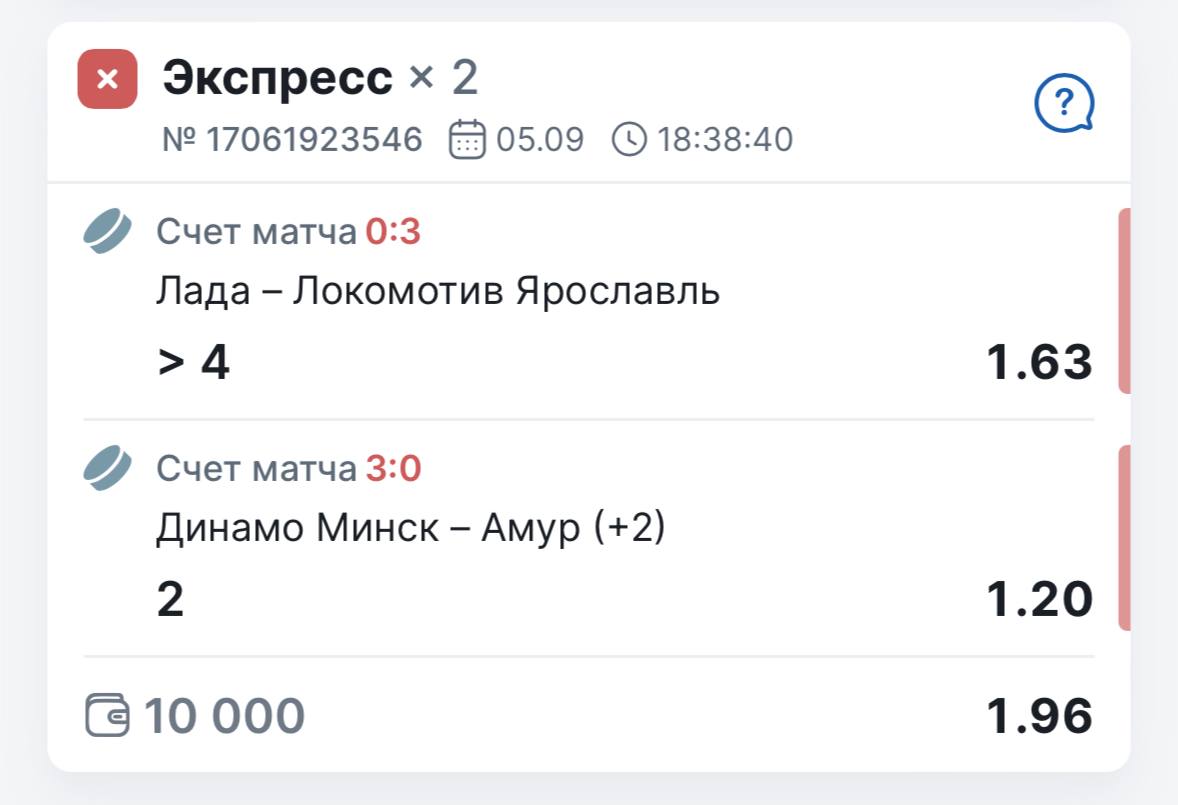Click the hockey puck icon for Лада match
The image size is (1178, 805).
[107, 232]
